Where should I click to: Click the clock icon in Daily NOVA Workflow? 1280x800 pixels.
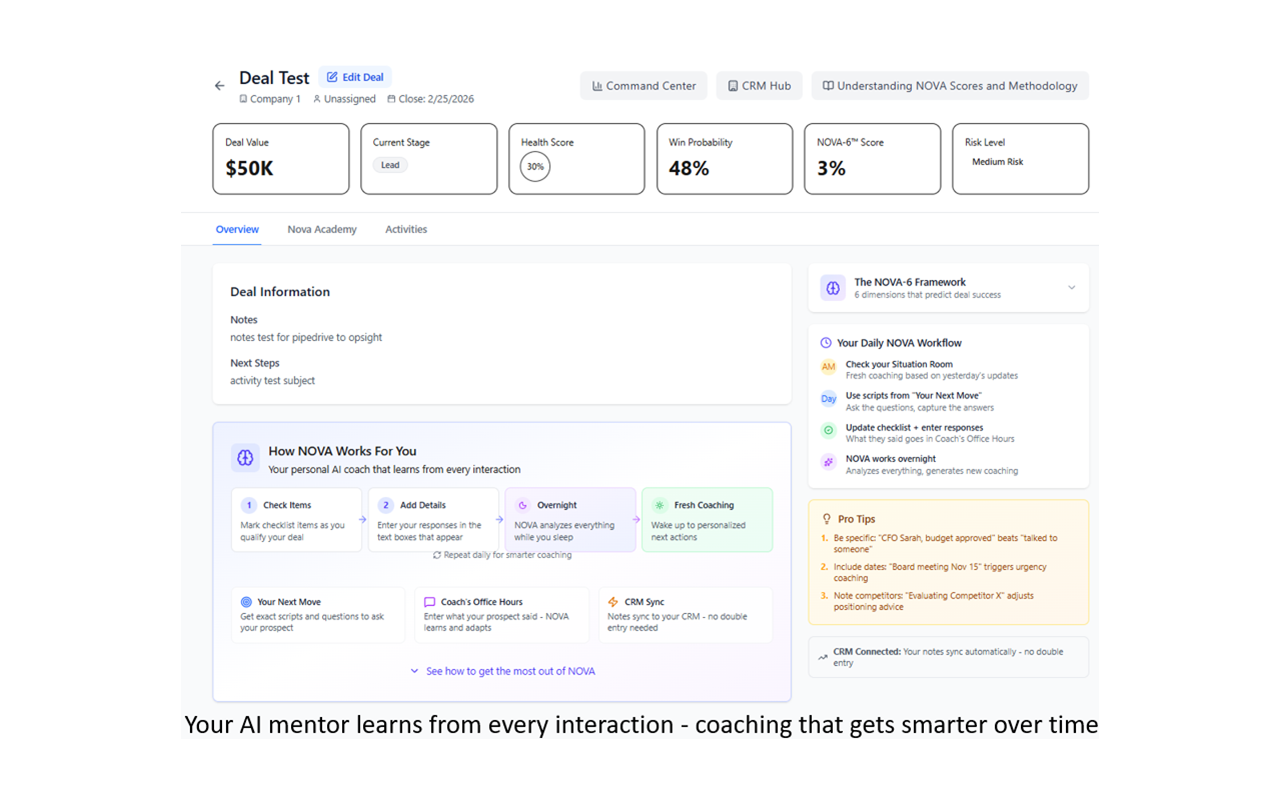pos(826,343)
